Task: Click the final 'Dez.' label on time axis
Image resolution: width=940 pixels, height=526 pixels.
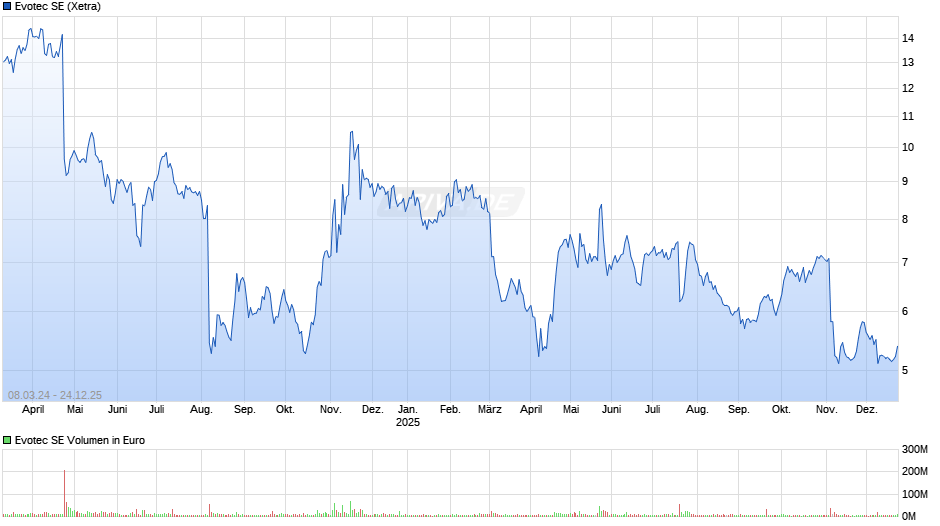Action: (866, 410)
